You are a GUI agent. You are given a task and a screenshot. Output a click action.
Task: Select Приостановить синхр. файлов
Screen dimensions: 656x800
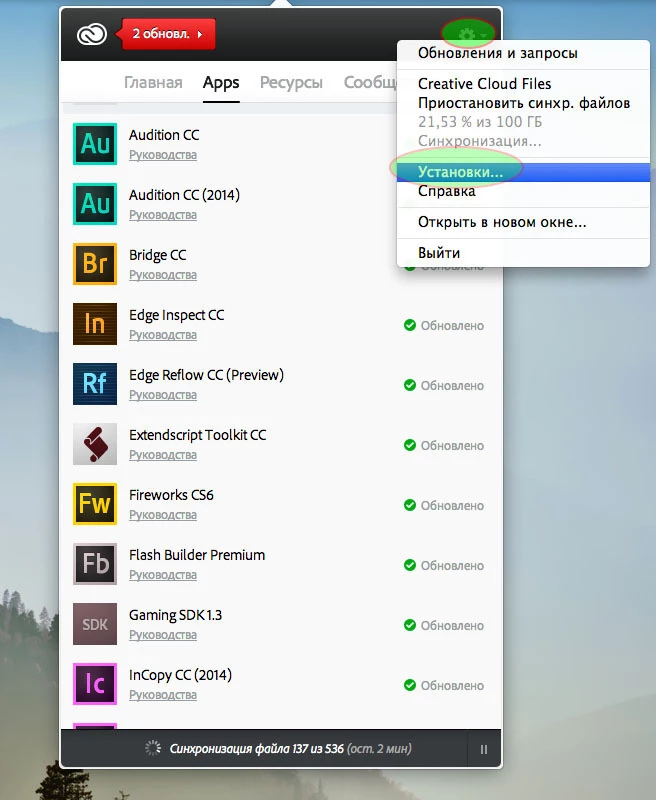[524, 103]
